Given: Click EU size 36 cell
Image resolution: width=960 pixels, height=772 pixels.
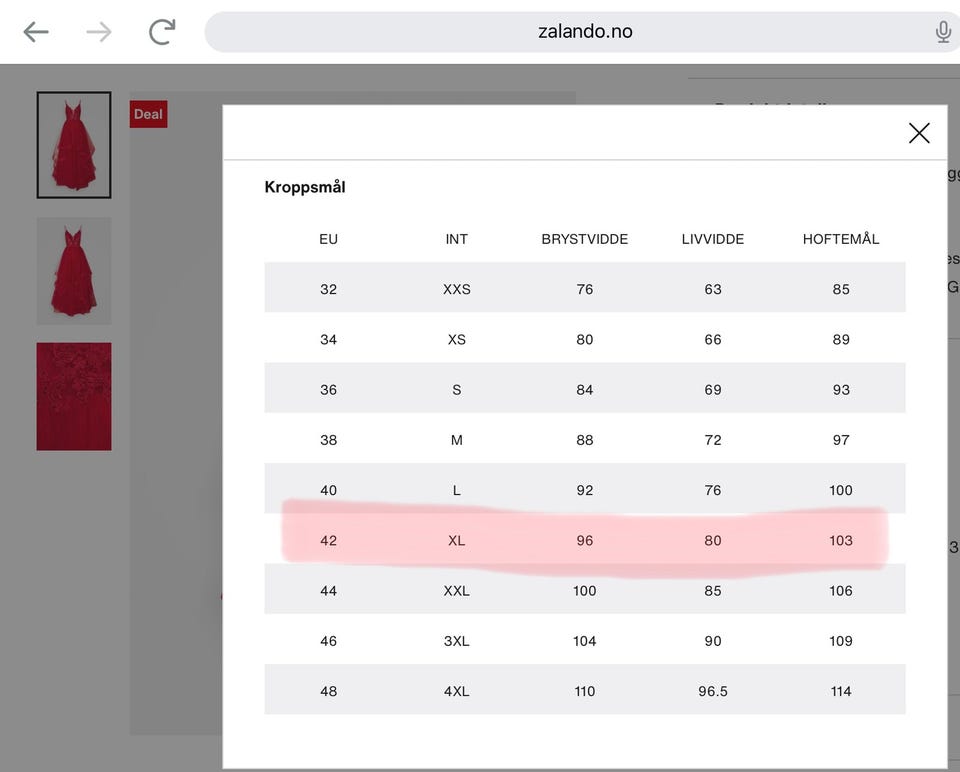Looking at the screenshot, I should coord(328,389).
